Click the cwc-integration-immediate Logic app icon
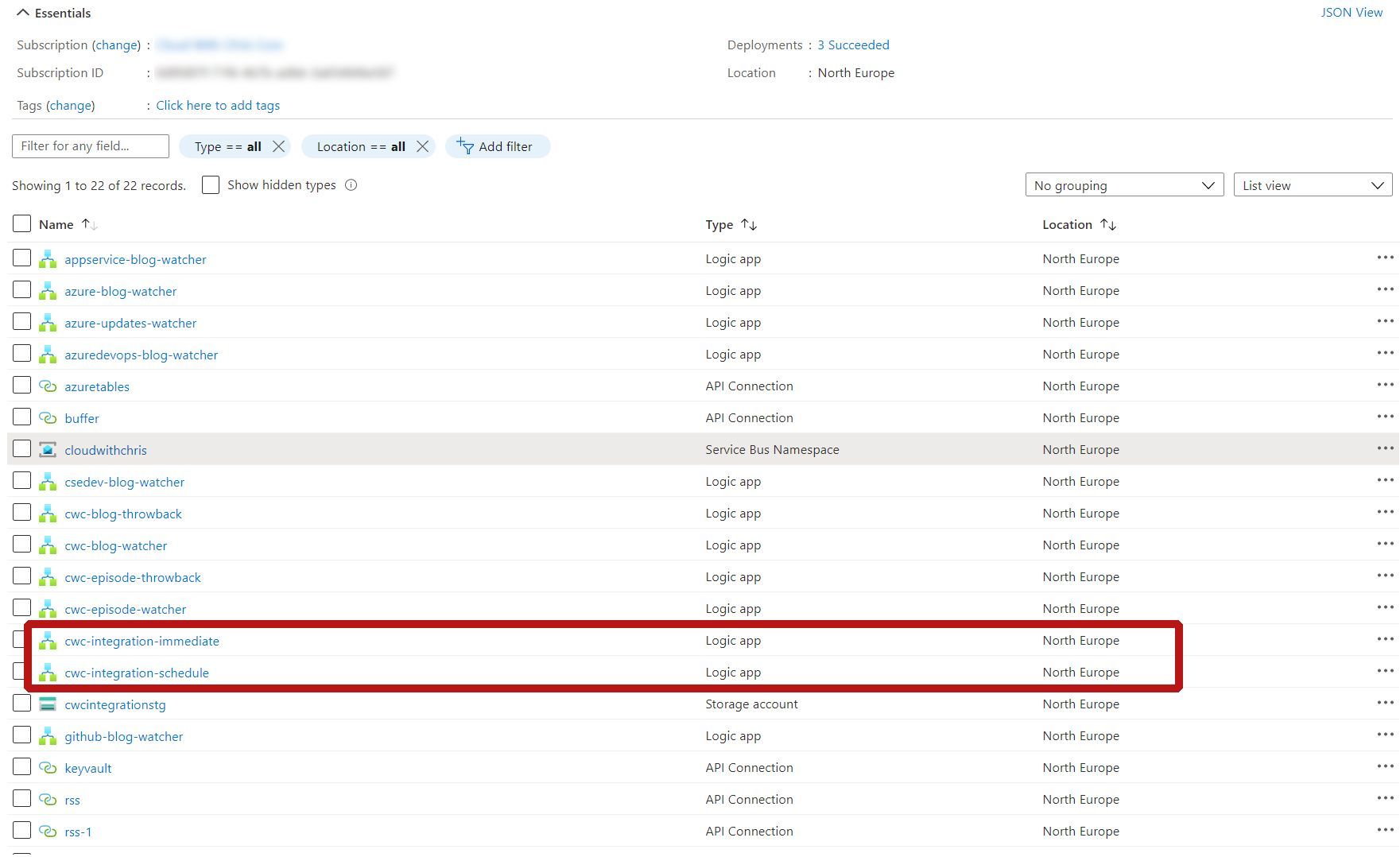This screenshot has height=857, width=1400. pos(48,641)
